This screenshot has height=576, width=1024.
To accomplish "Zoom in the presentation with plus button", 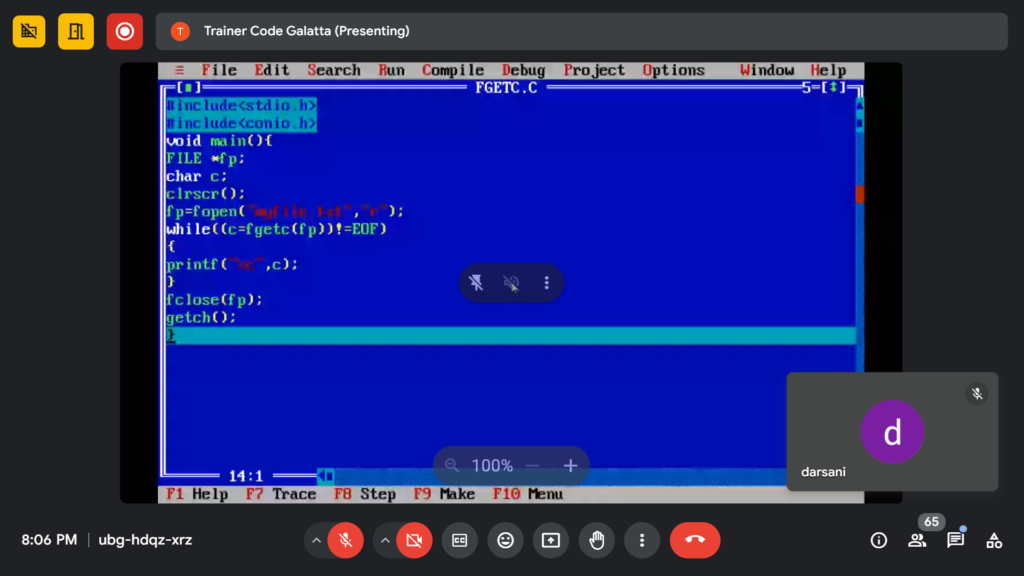I will click(570, 466).
